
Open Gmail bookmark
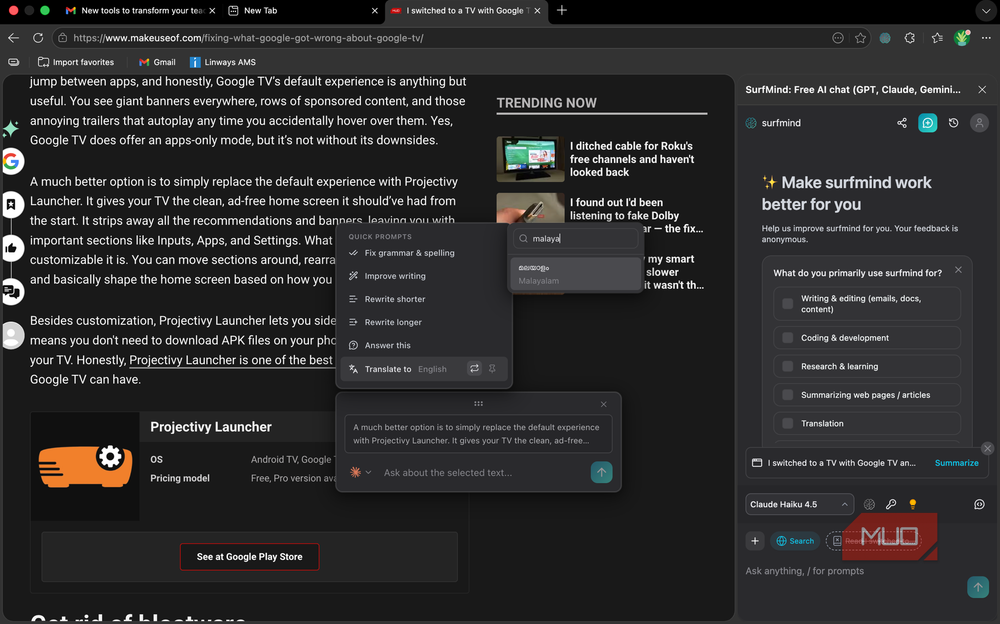click(x=157, y=62)
